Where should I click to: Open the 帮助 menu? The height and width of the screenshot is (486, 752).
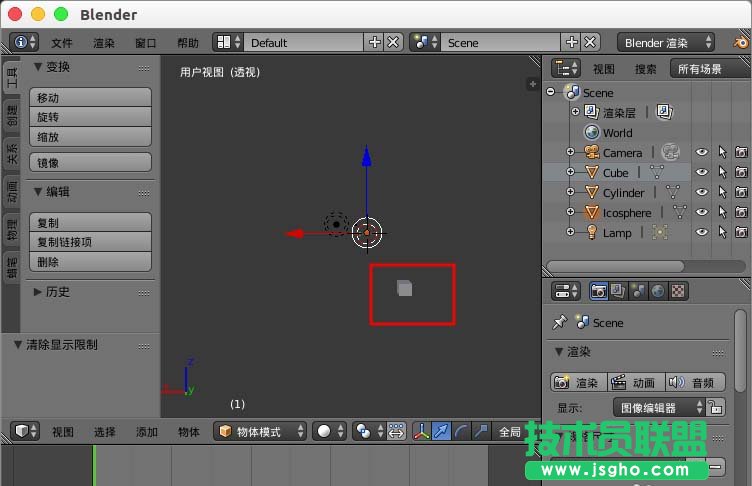[x=188, y=43]
